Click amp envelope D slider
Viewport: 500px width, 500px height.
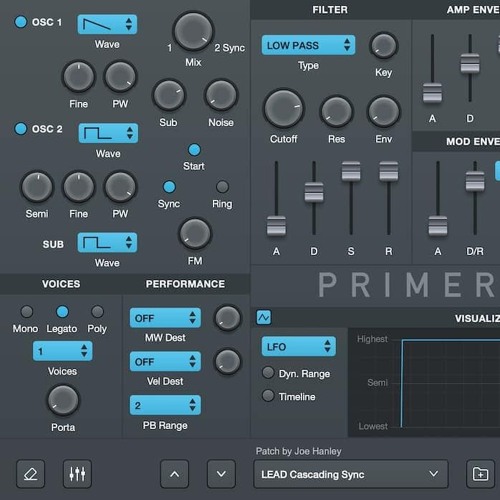470,64
